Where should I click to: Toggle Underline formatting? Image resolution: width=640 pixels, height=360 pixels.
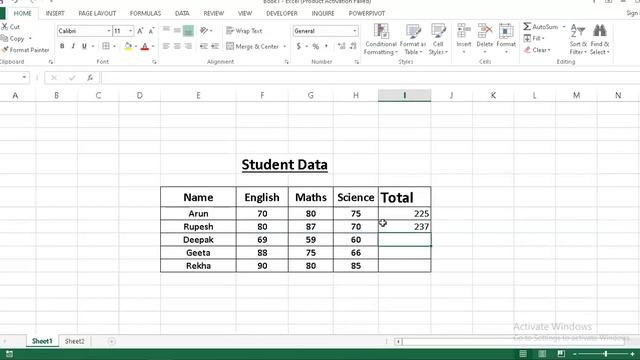coord(84,46)
